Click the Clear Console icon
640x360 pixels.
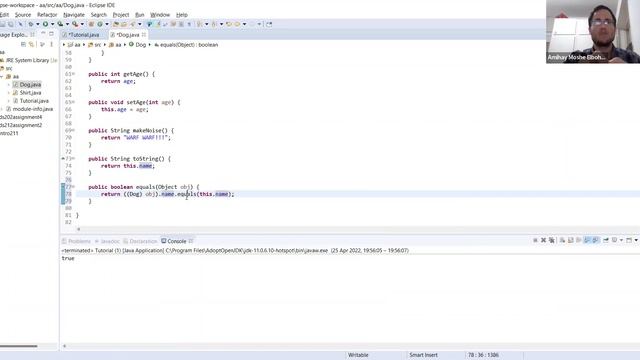pos(562,240)
